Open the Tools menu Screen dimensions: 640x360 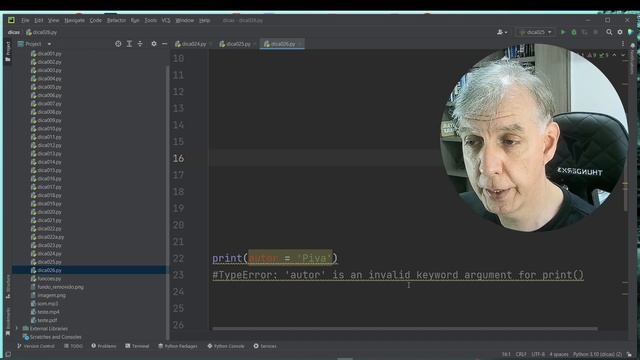click(150, 20)
